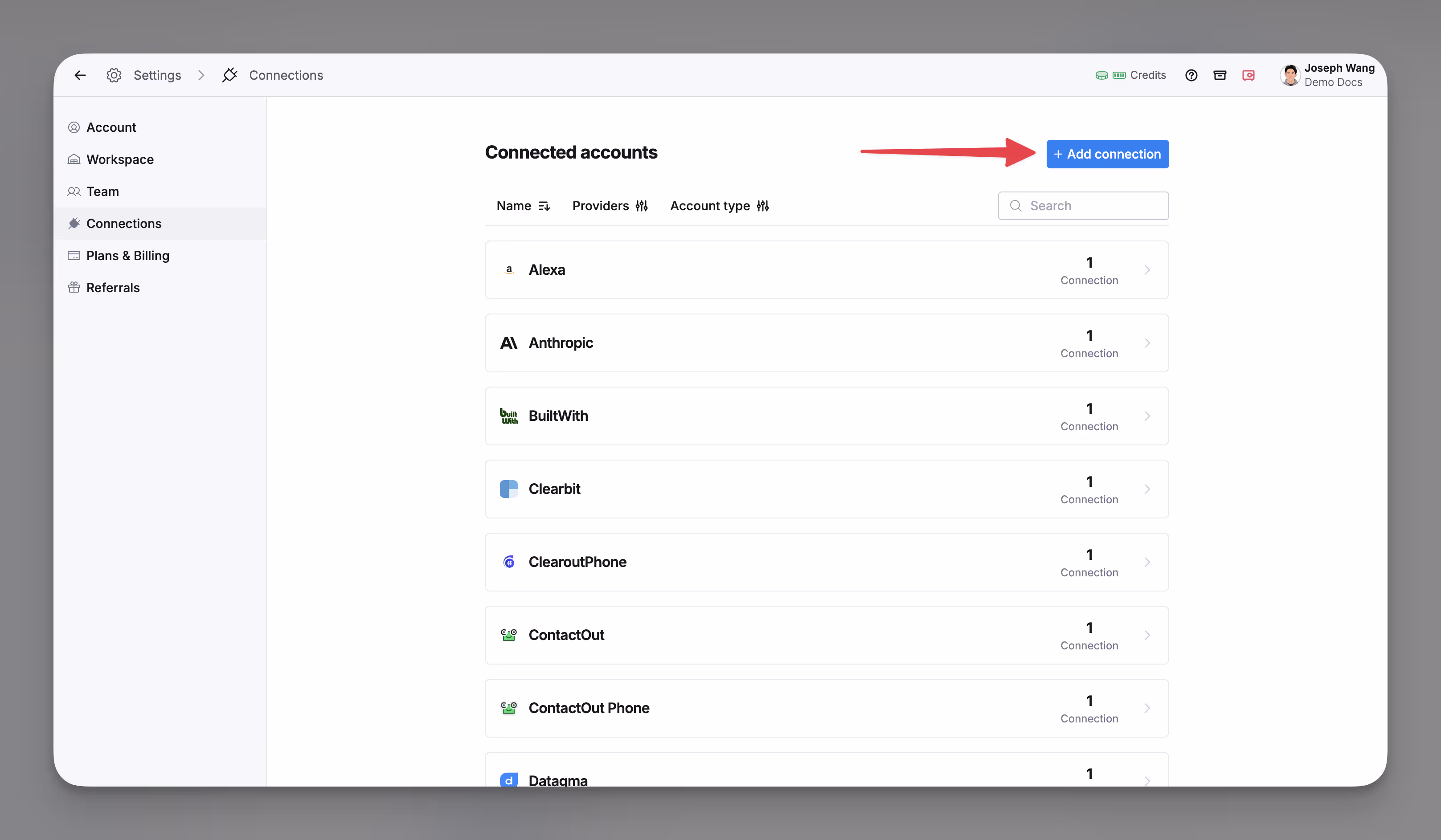The image size is (1441, 840).
Task: Click the Plans & Billing card icon
Action: coord(74,255)
